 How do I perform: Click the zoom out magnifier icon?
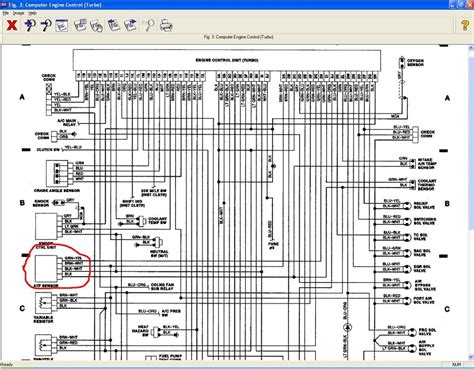[46, 25]
